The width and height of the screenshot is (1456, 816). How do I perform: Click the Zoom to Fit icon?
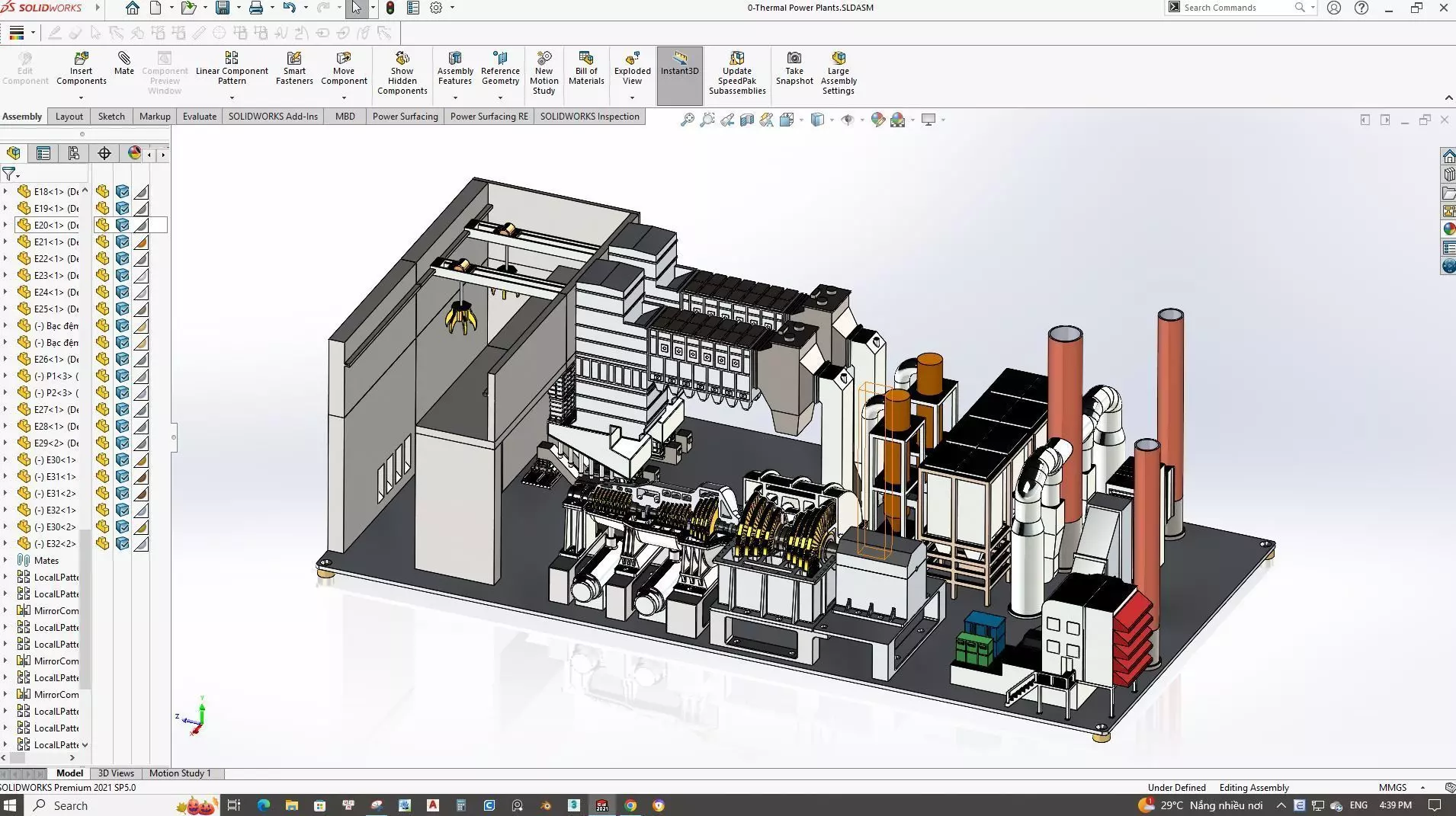[x=688, y=120]
